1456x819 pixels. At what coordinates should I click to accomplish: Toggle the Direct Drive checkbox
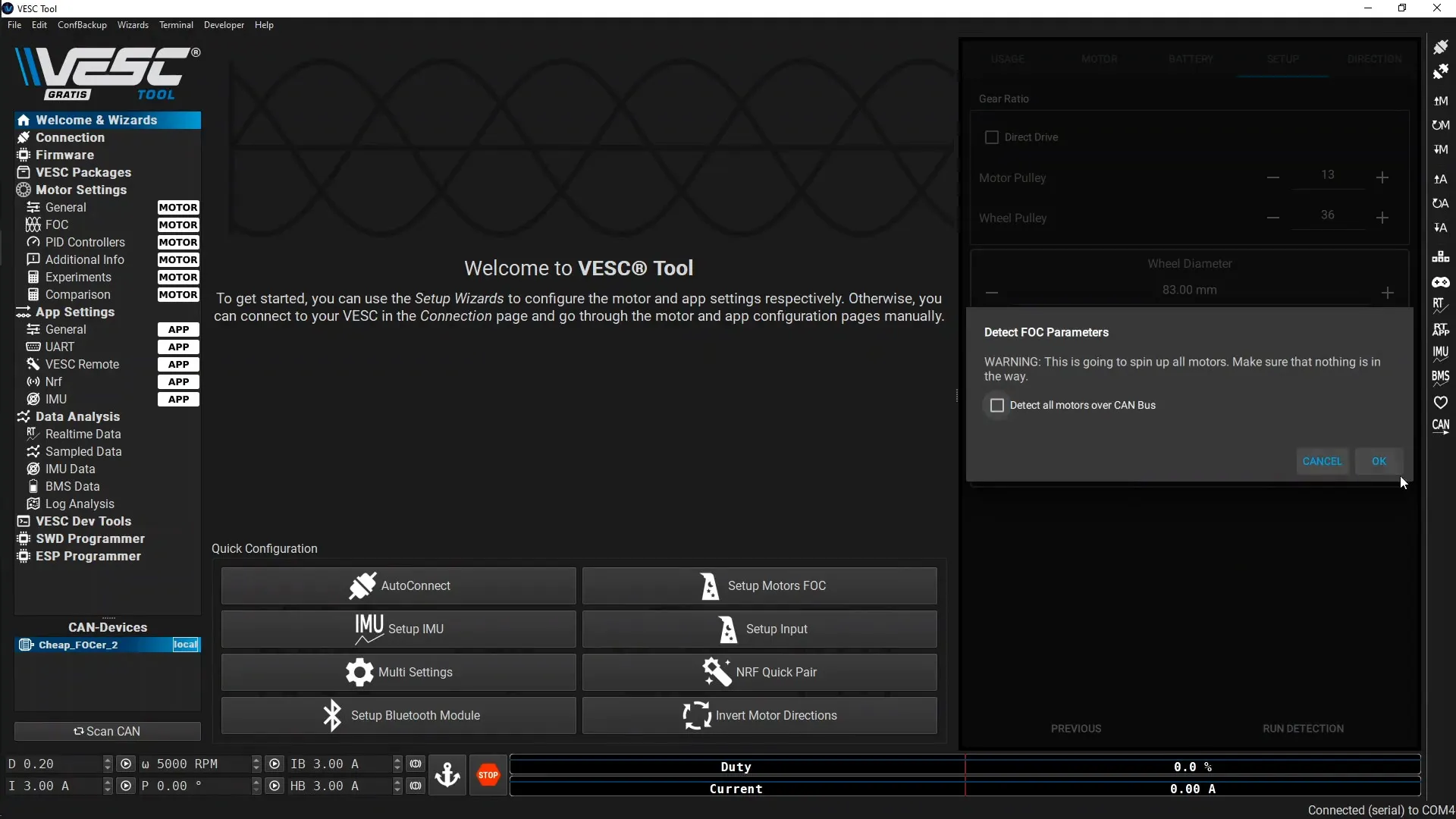(x=993, y=137)
